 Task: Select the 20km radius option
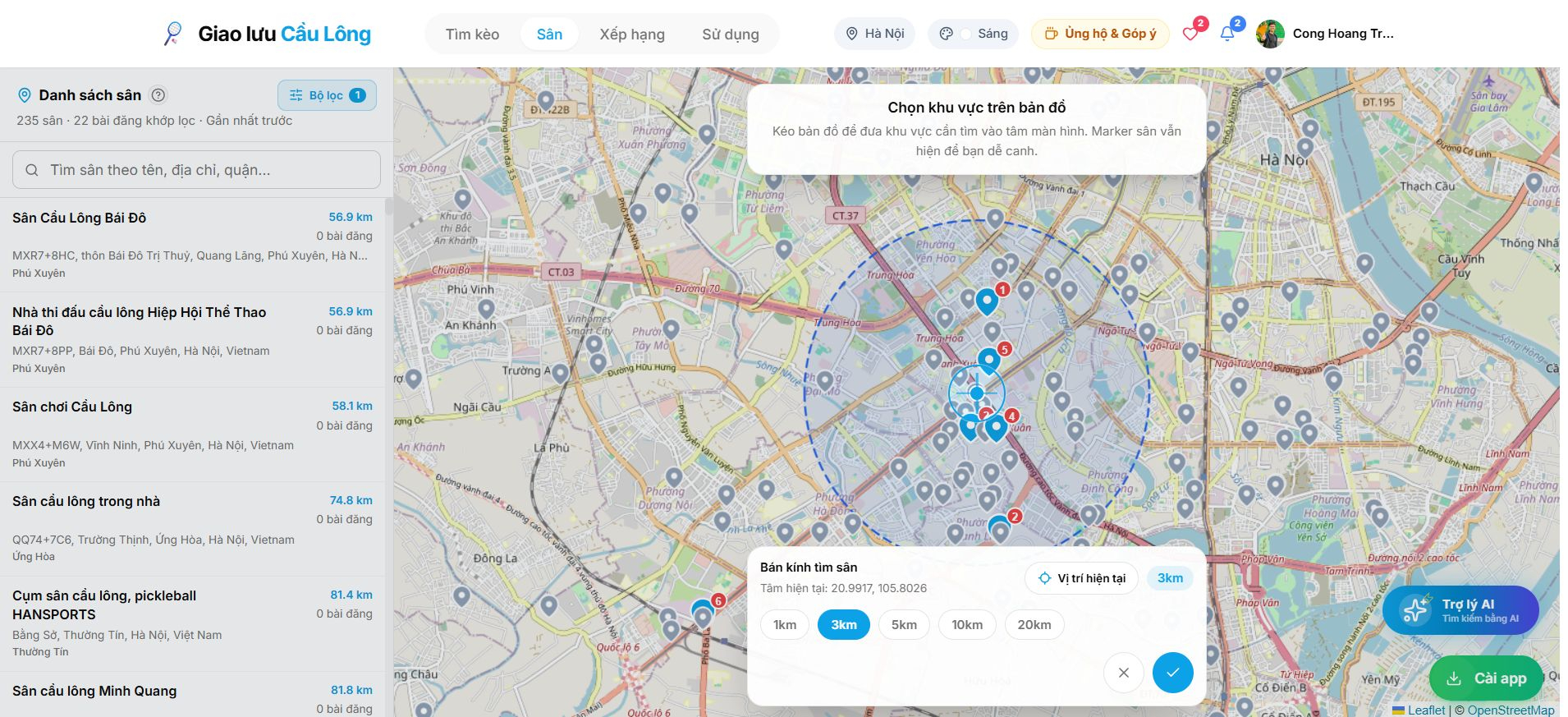tap(1034, 625)
